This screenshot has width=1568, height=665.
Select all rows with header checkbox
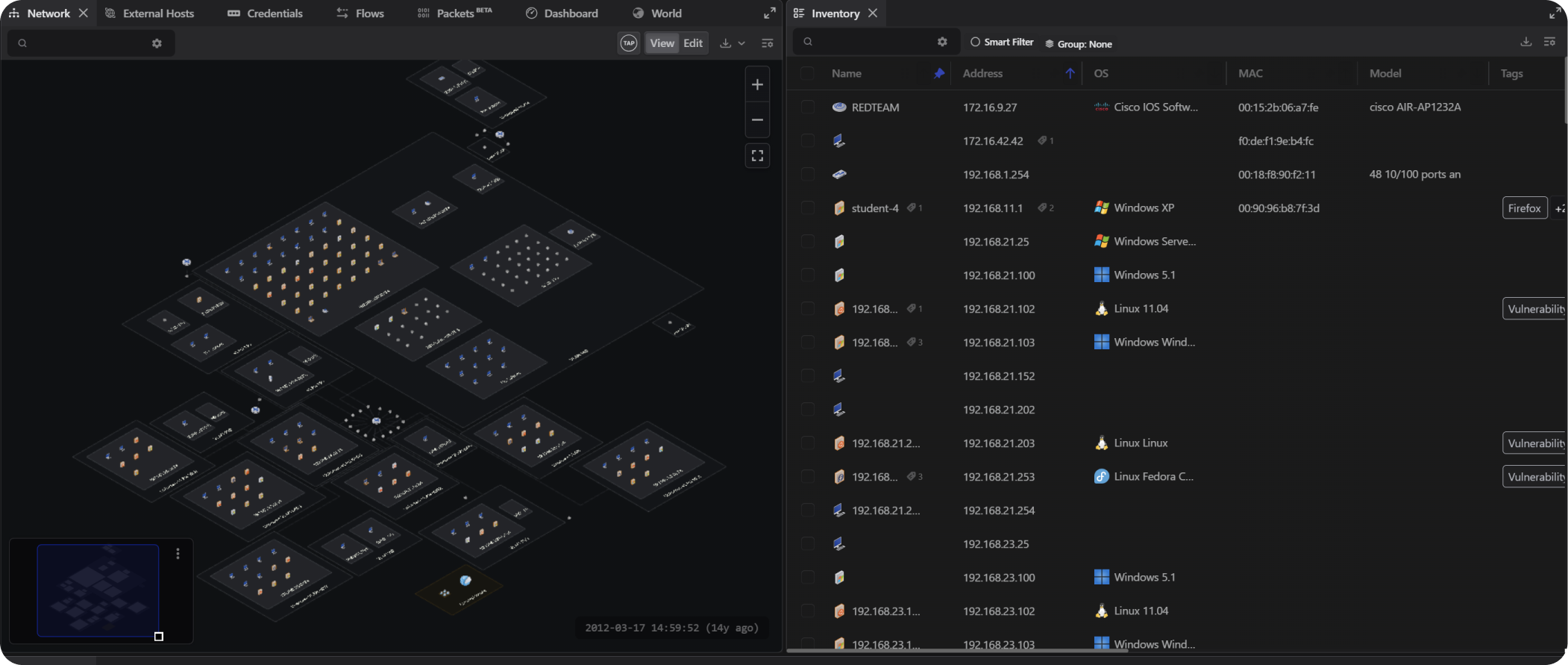coord(807,73)
